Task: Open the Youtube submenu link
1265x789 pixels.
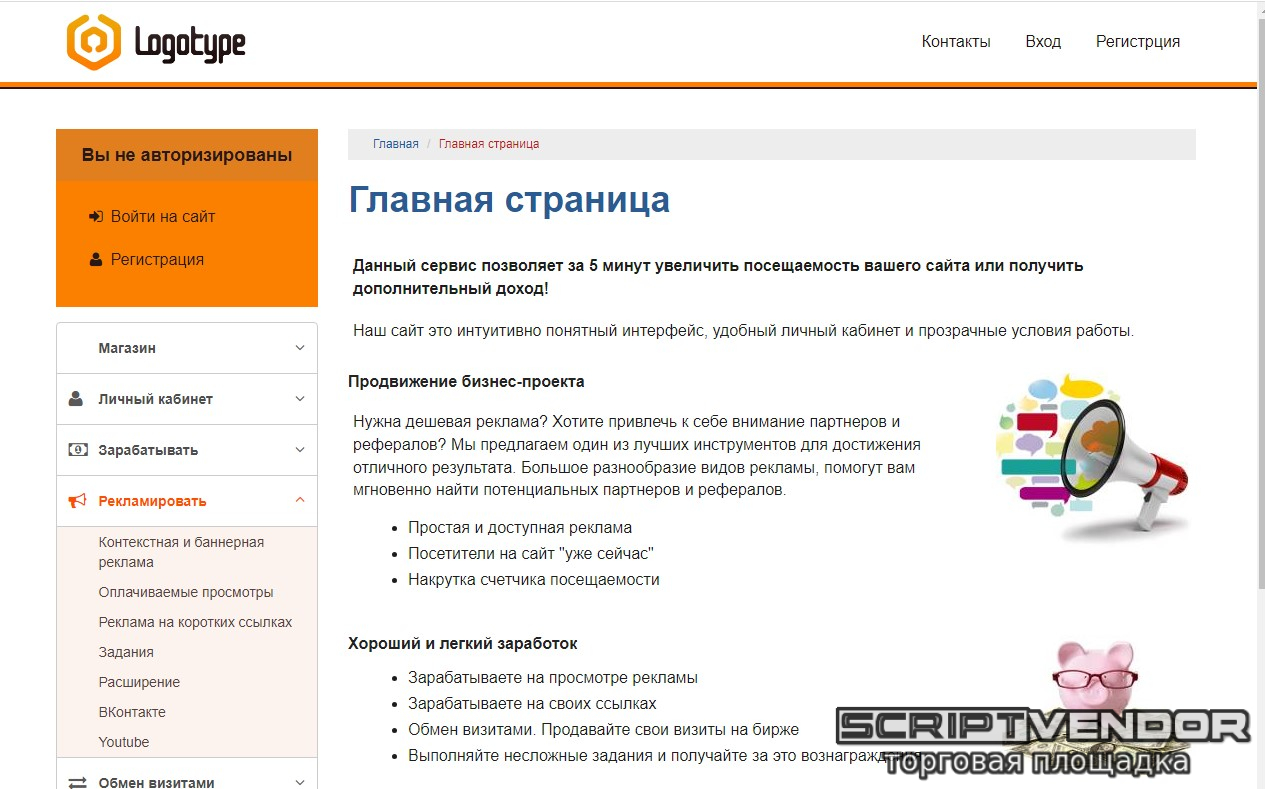Action: pos(124,742)
